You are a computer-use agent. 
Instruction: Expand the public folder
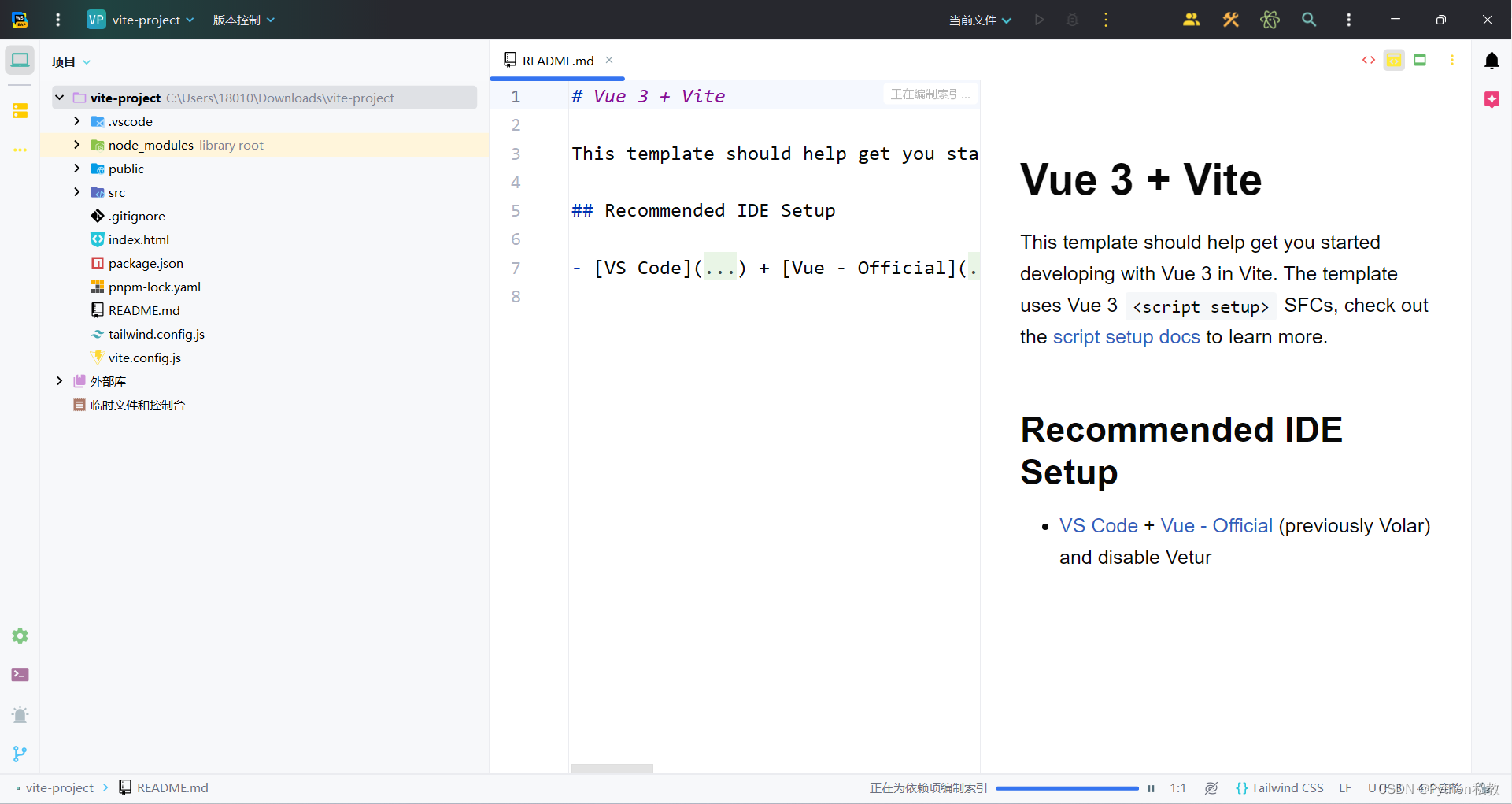click(x=76, y=169)
